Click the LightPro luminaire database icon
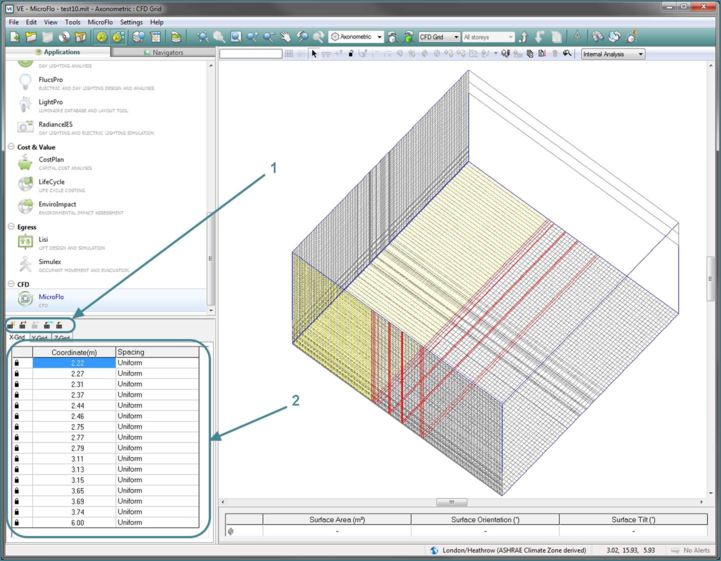 pyautogui.click(x=25, y=103)
